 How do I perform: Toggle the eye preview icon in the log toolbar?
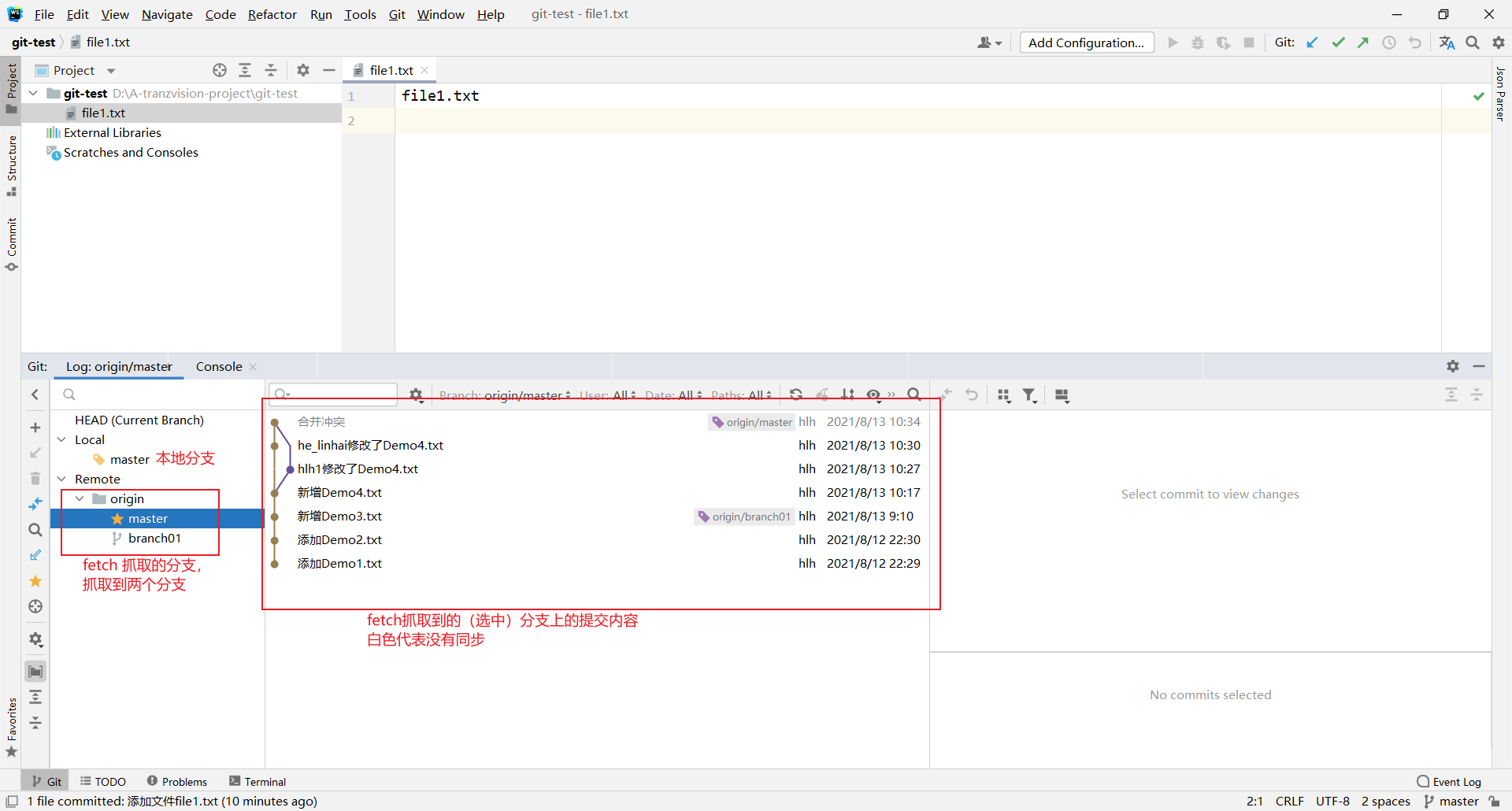[x=873, y=394]
